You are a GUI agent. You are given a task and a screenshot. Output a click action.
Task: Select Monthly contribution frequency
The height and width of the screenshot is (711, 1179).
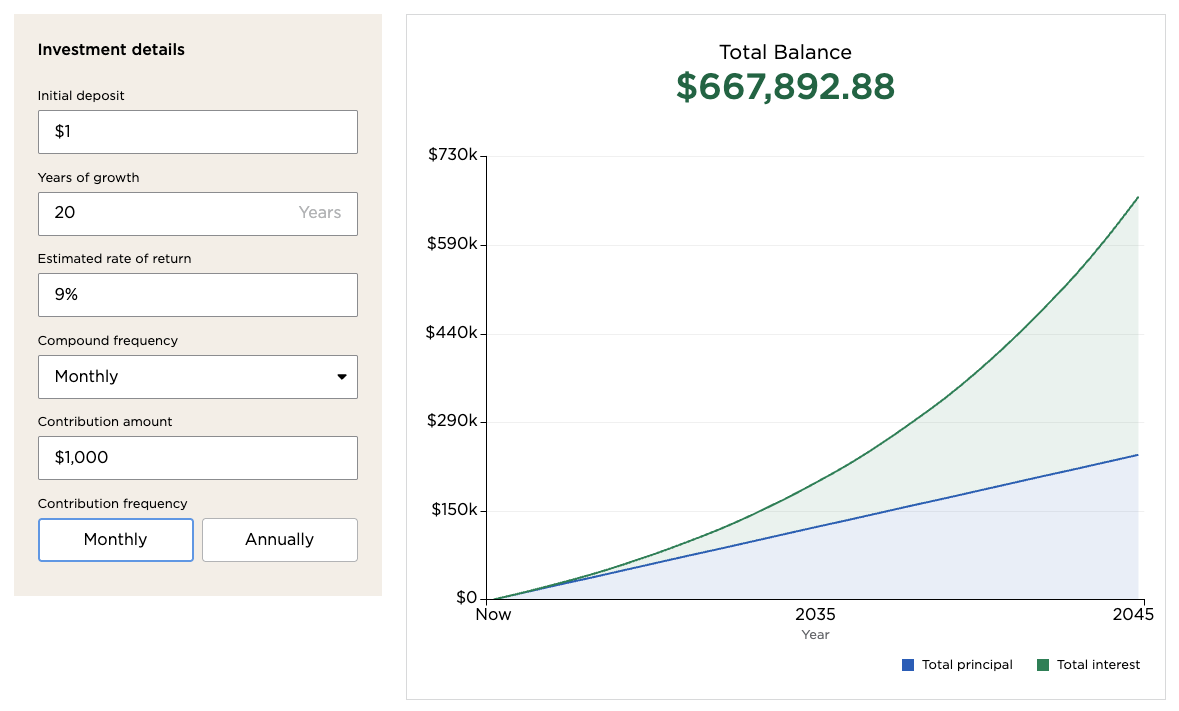point(116,540)
